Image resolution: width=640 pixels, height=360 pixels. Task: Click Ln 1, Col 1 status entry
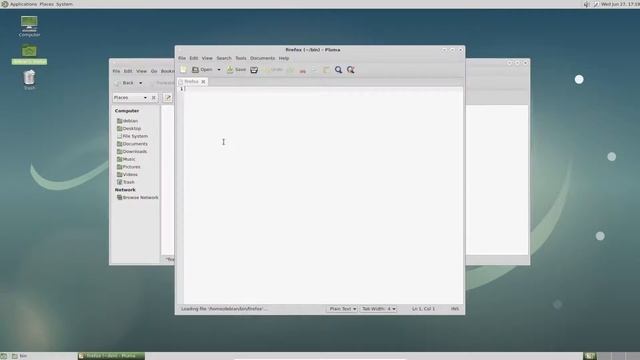423,309
